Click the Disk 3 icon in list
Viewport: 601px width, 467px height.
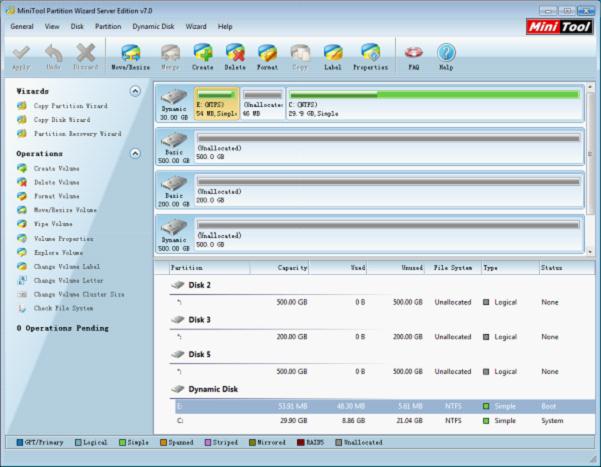coord(178,319)
